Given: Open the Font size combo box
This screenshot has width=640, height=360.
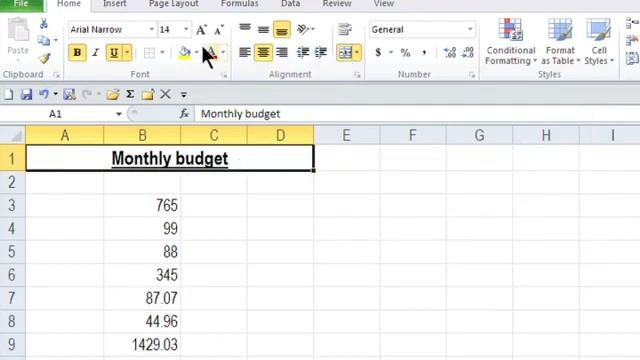Looking at the screenshot, I should coord(174,29).
